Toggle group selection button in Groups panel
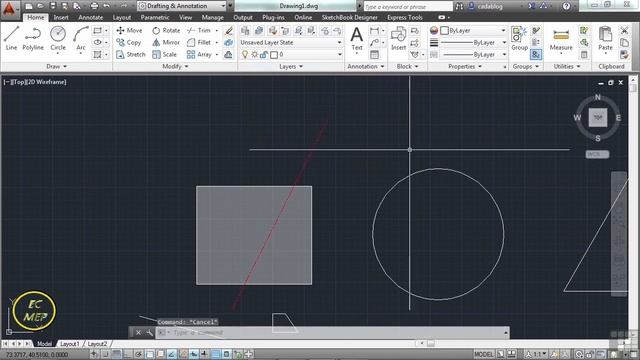The height and width of the screenshot is (360, 640). pyautogui.click(x=536, y=54)
